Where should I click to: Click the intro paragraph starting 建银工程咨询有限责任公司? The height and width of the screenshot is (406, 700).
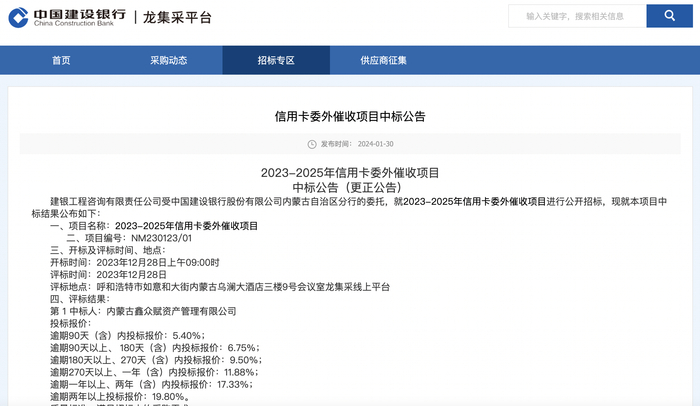[x=349, y=208]
